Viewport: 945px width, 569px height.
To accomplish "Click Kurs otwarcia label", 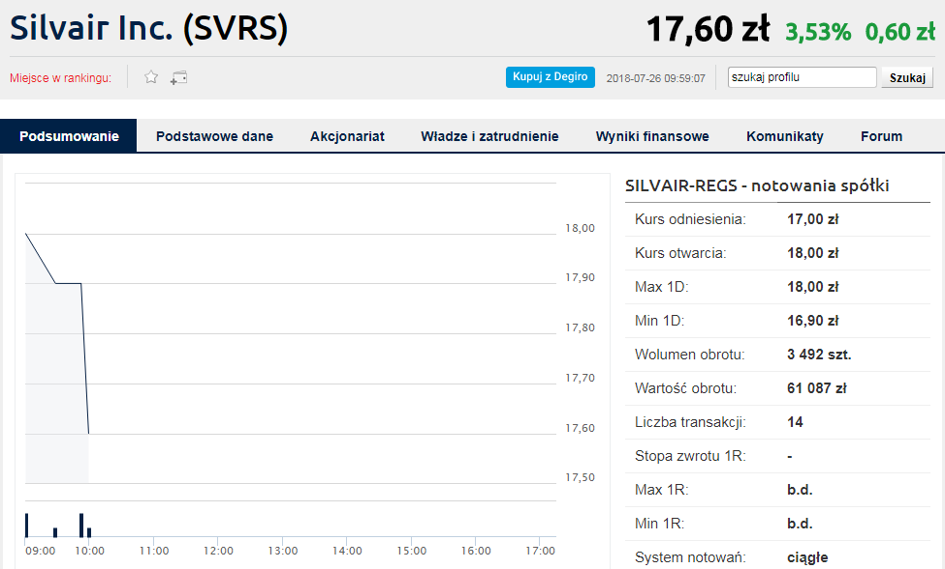I will tap(680, 253).
